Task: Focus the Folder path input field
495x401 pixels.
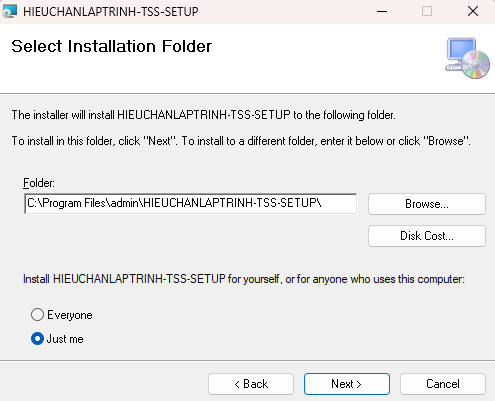Action: click(x=191, y=203)
